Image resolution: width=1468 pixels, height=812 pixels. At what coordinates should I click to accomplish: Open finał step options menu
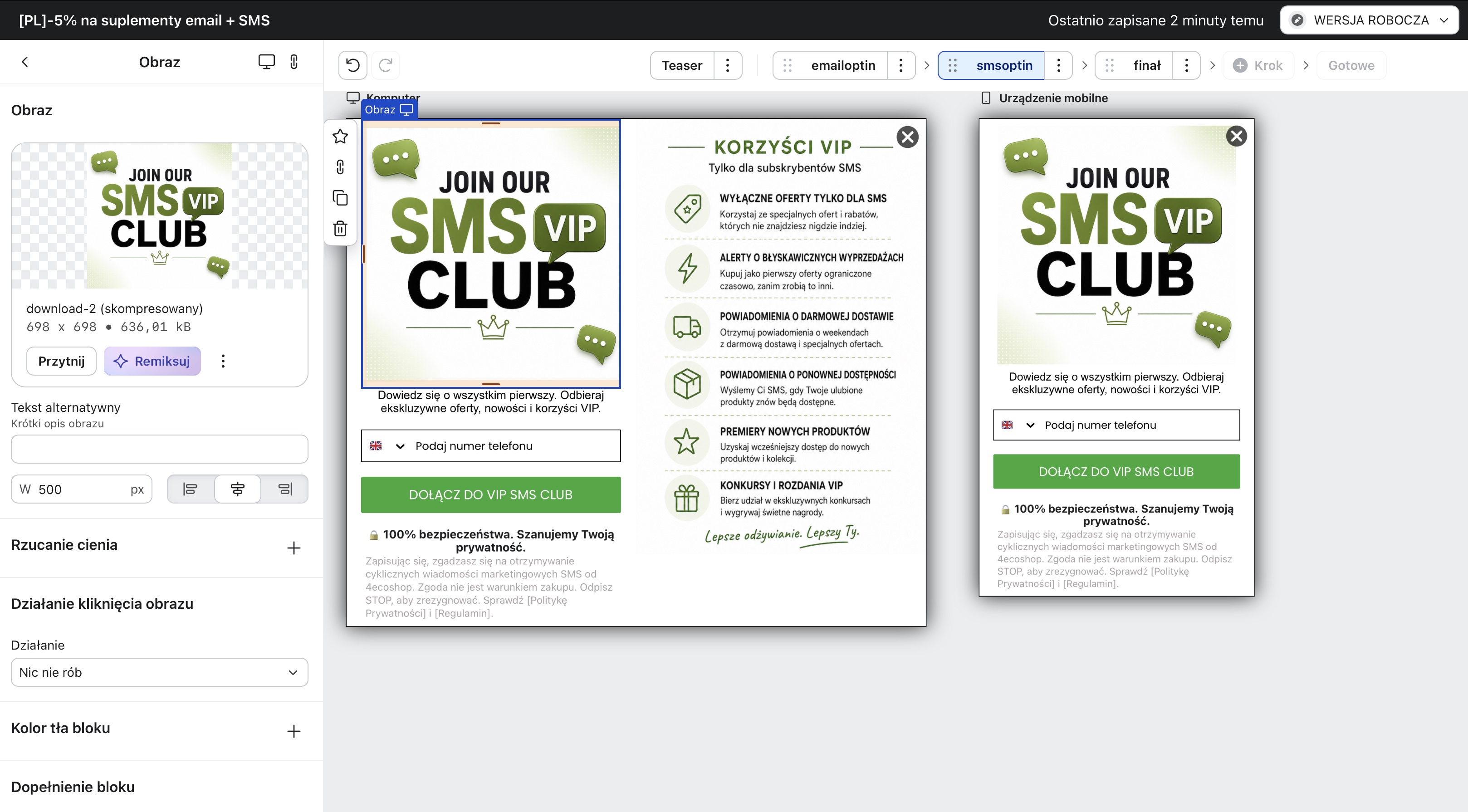click(x=1186, y=65)
